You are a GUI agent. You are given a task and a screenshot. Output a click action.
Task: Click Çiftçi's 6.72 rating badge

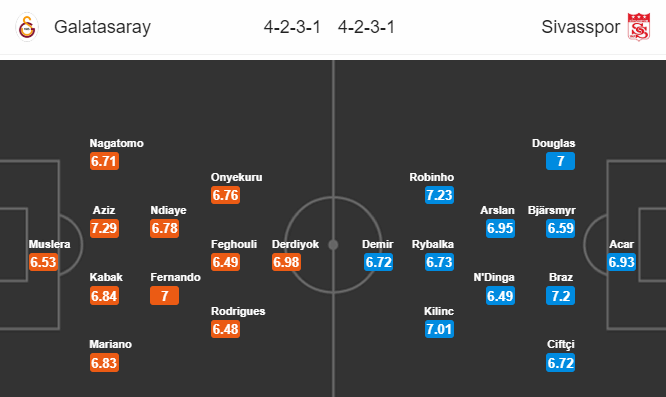pyautogui.click(x=561, y=363)
